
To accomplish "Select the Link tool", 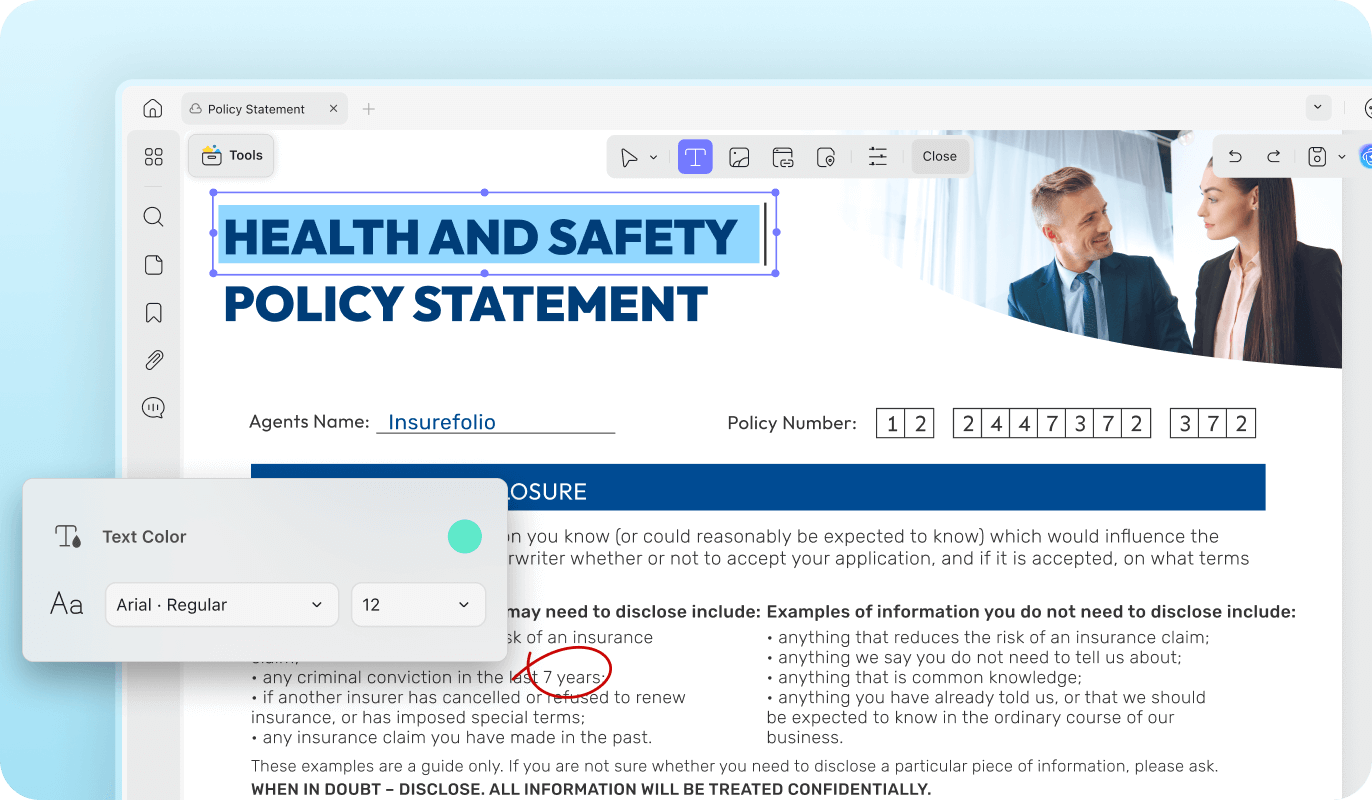I will tap(782, 157).
